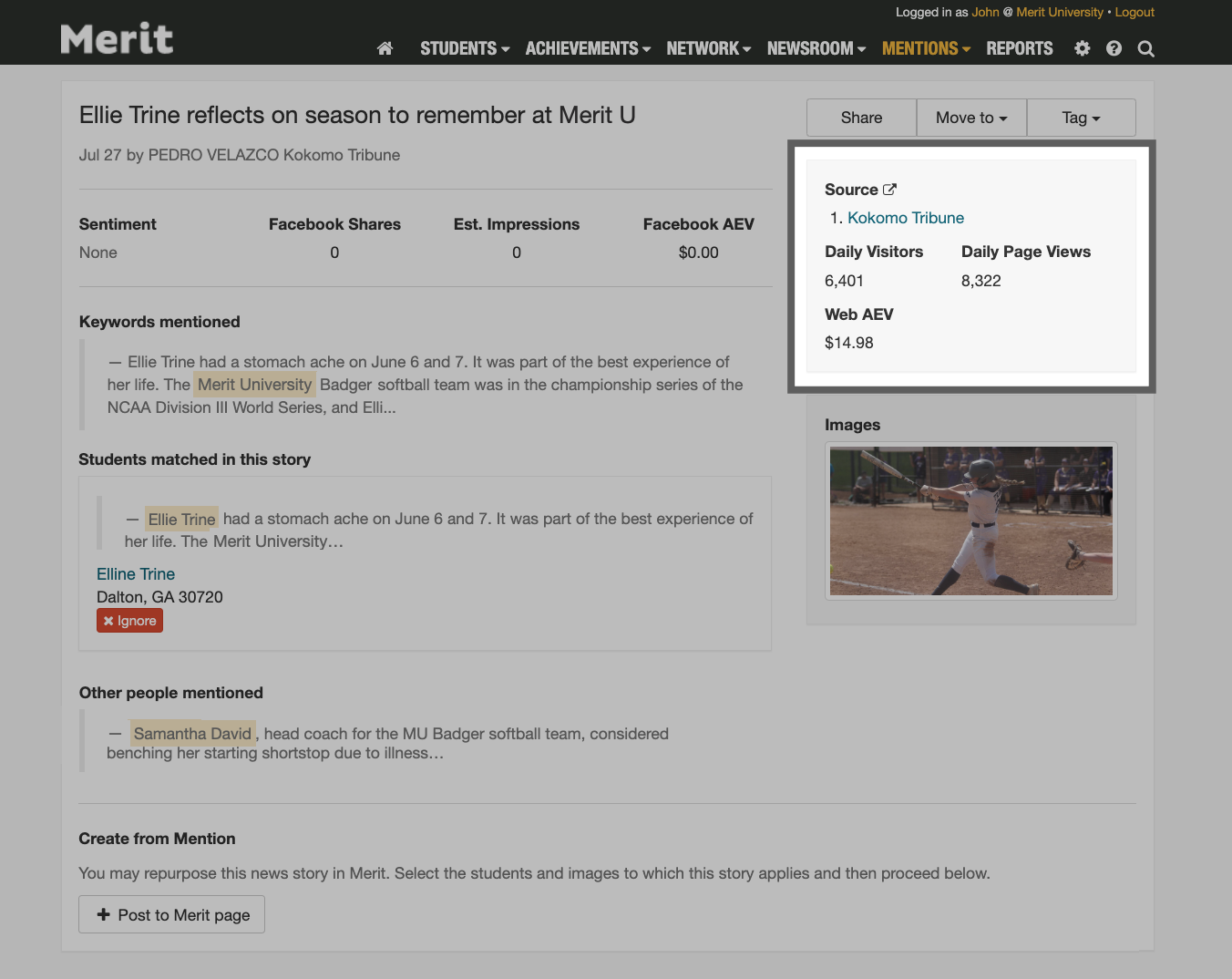Click the help question mark icon
Viewport: 1232px width, 979px height.
[x=1114, y=48]
